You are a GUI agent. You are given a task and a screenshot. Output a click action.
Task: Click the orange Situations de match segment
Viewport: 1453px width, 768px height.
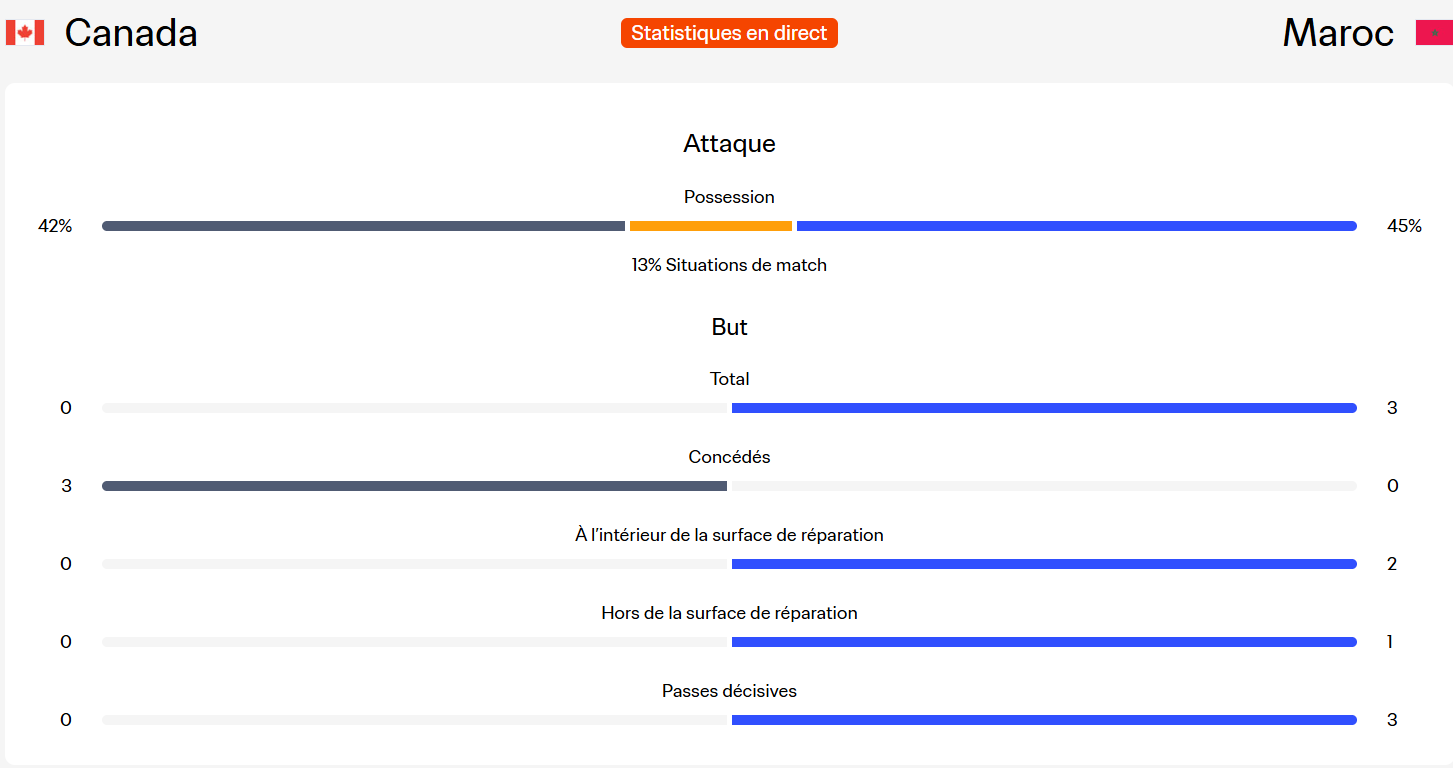click(711, 226)
